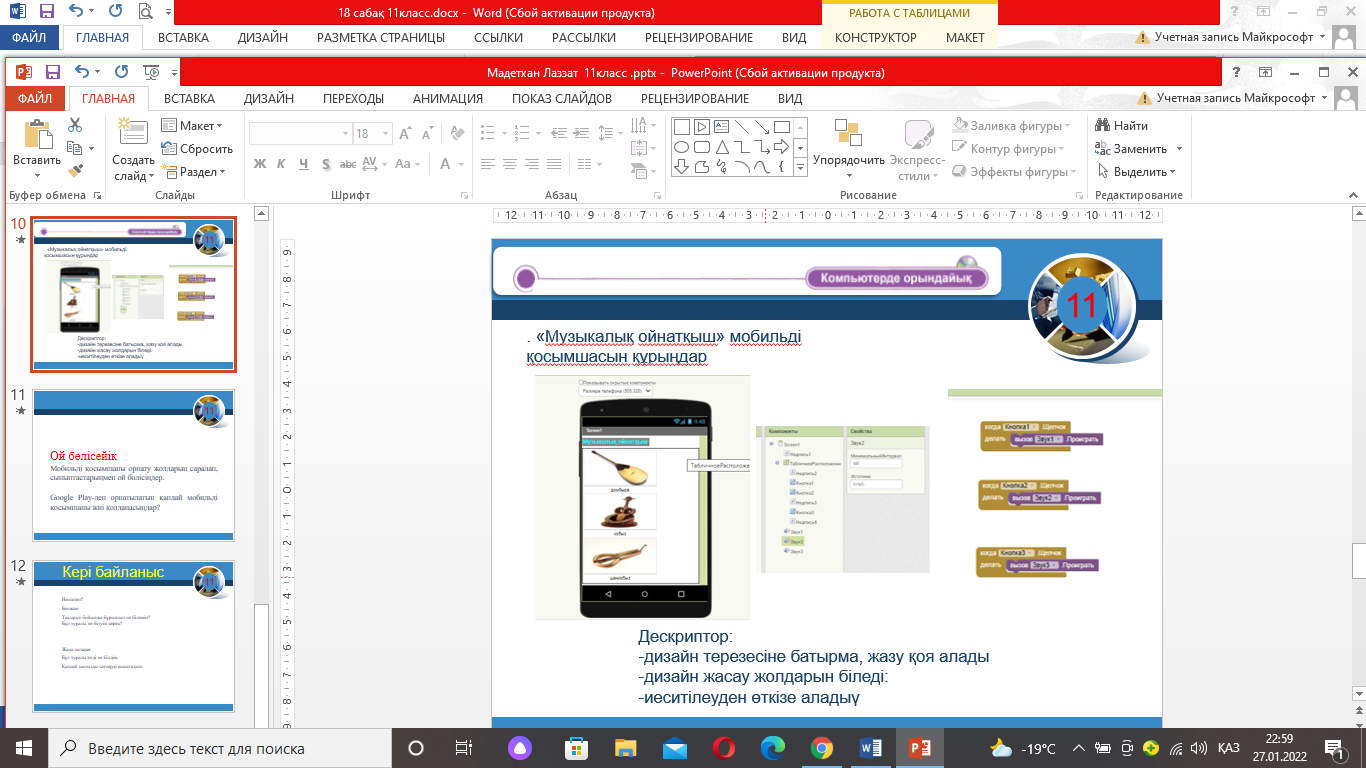
Task: Select the oval shape in gallery
Action: pyautogui.click(x=681, y=147)
